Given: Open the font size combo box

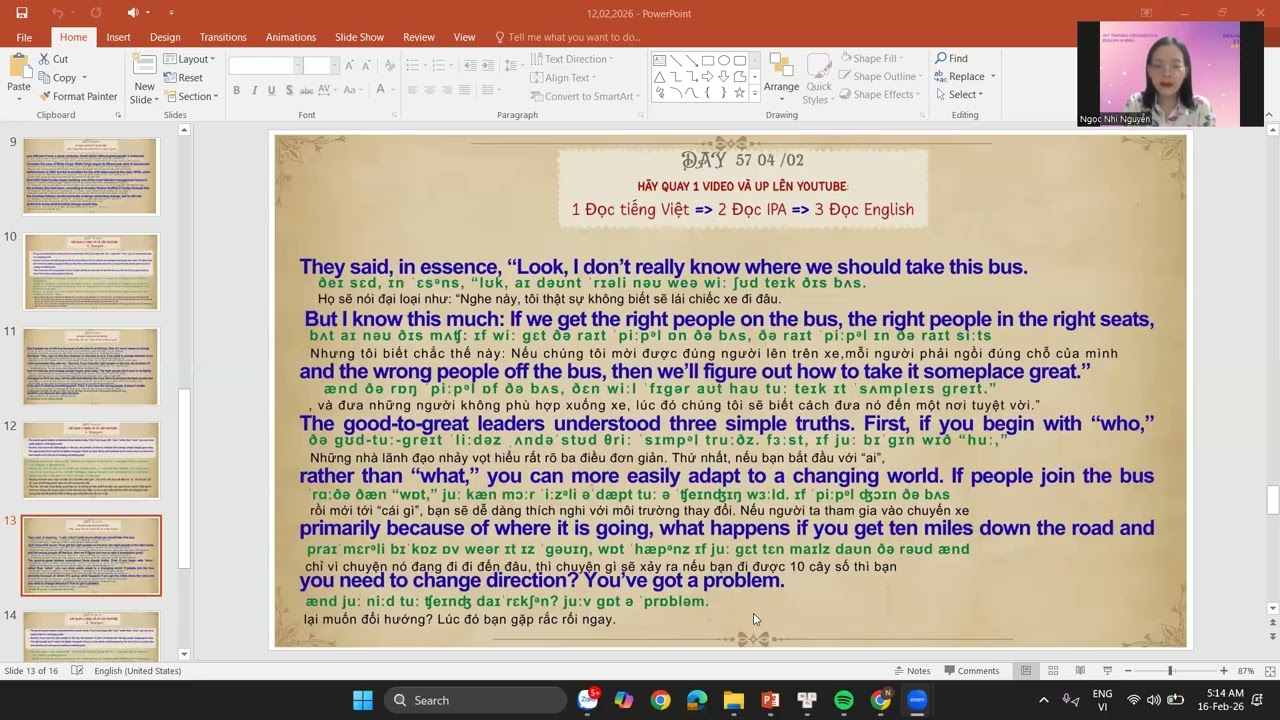Looking at the screenshot, I should coord(320,65).
